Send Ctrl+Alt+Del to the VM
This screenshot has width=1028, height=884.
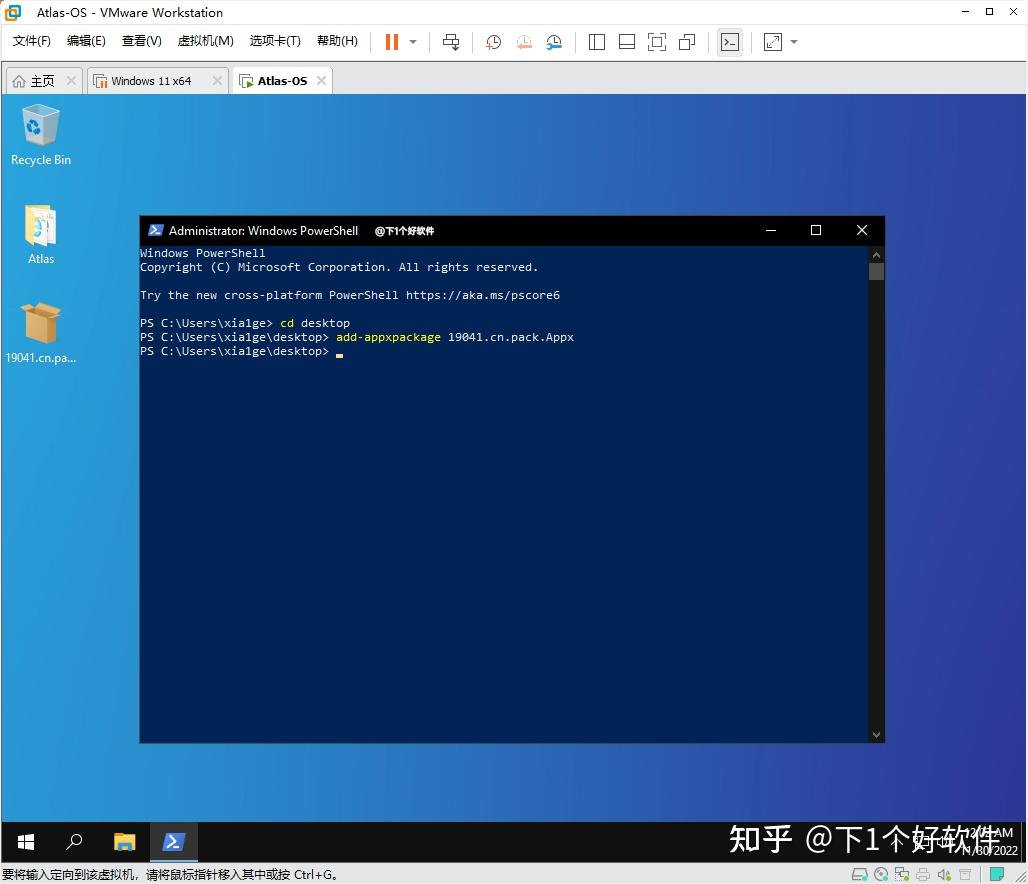pyautogui.click(x=451, y=42)
